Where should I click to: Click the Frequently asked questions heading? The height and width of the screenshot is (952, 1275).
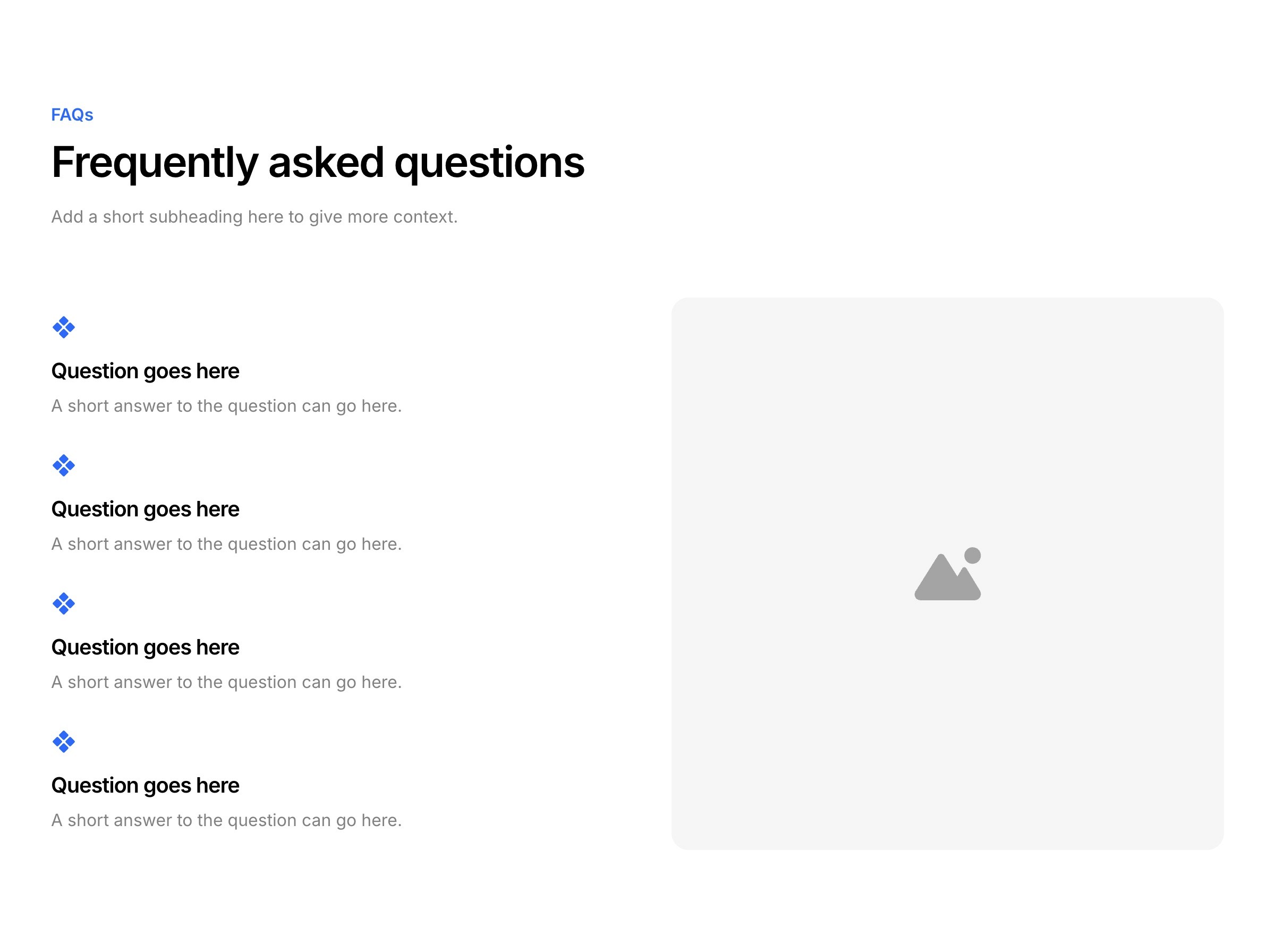(318, 163)
